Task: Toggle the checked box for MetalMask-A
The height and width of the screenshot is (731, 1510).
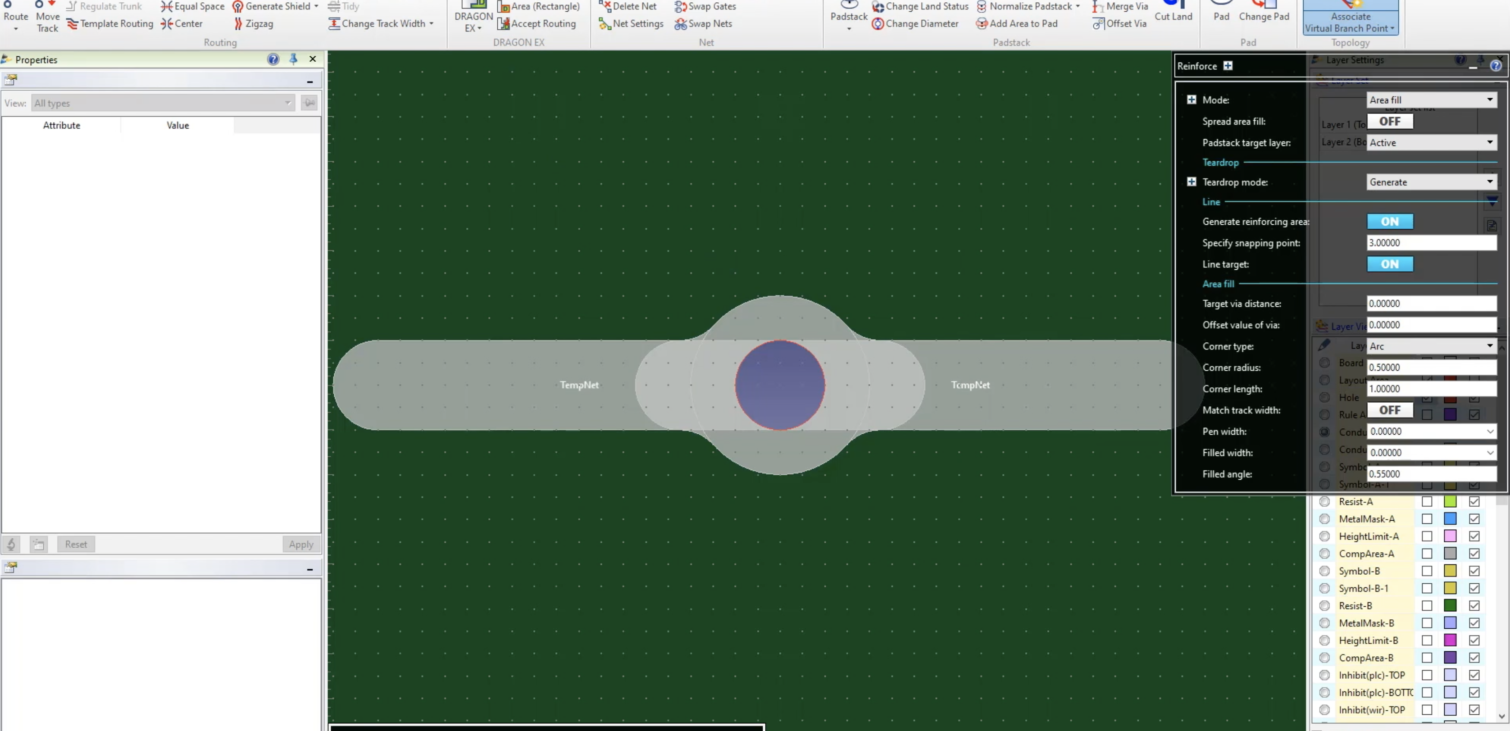Action: click(1474, 519)
